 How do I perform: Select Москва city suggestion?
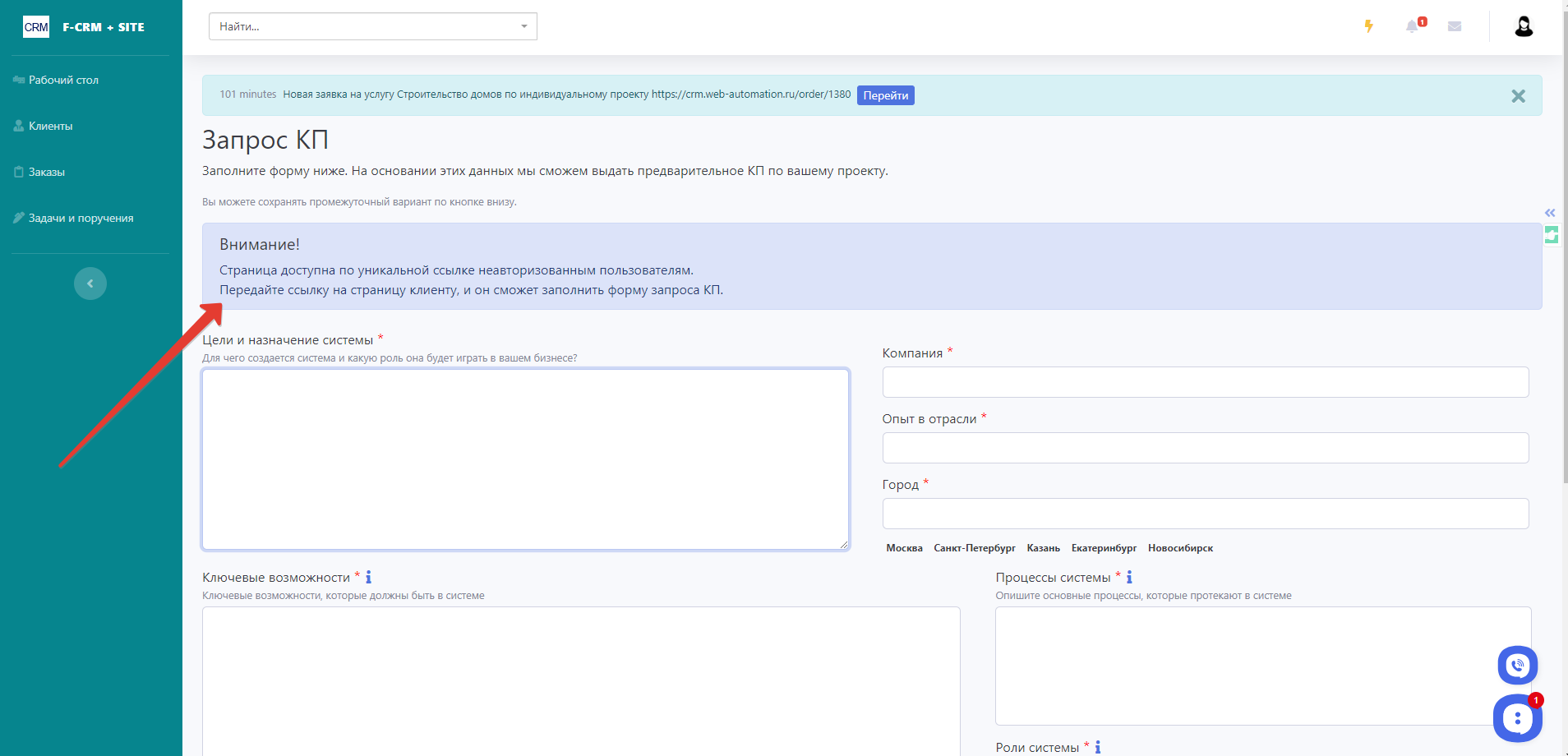904,548
